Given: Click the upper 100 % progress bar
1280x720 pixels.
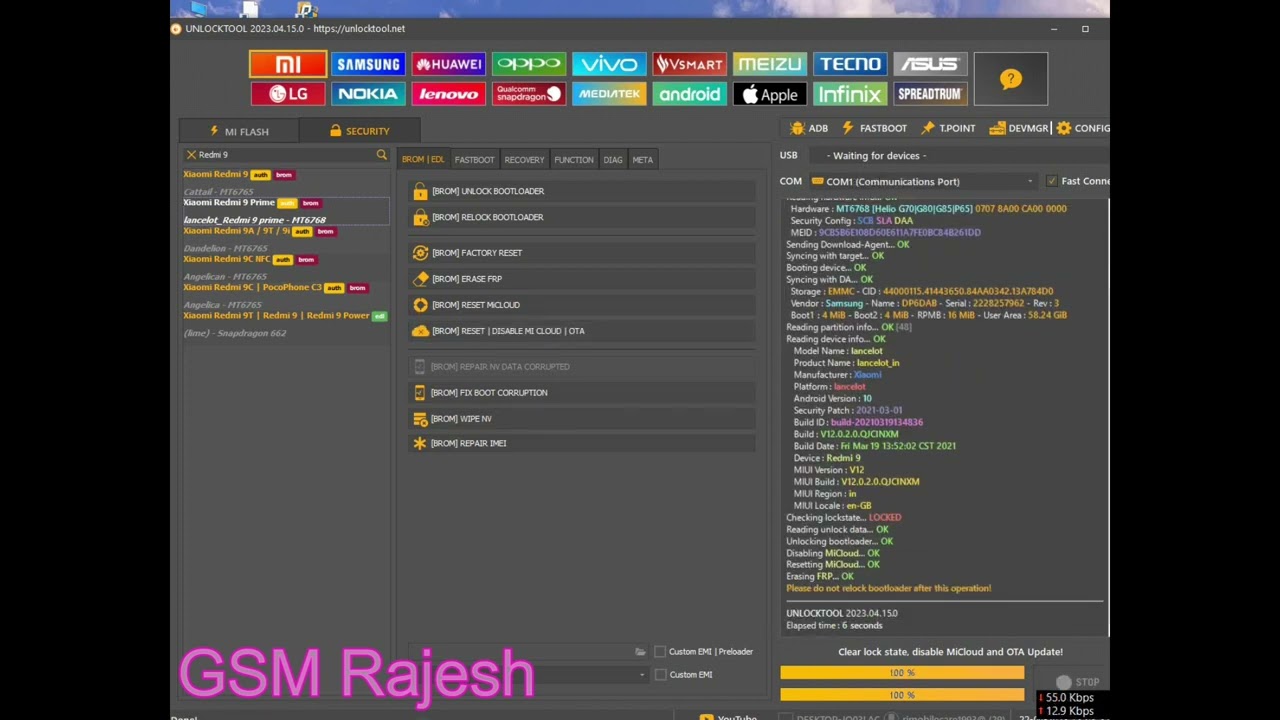Looking at the screenshot, I should click(x=902, y=673).
